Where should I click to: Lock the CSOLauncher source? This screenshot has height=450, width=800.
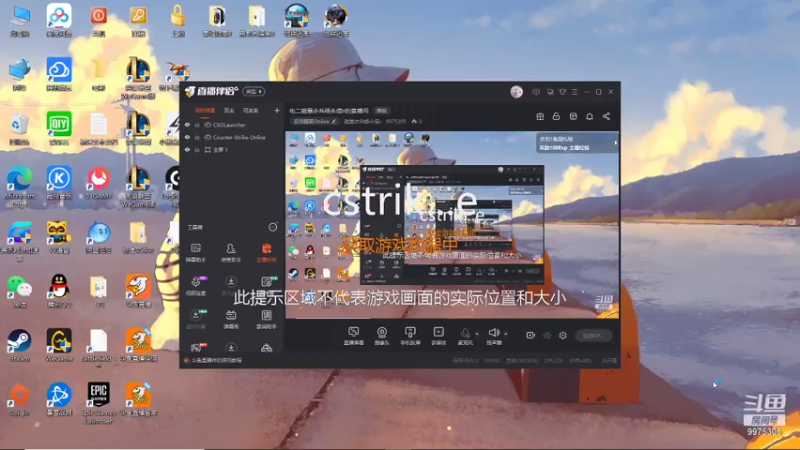coord(197,125)
